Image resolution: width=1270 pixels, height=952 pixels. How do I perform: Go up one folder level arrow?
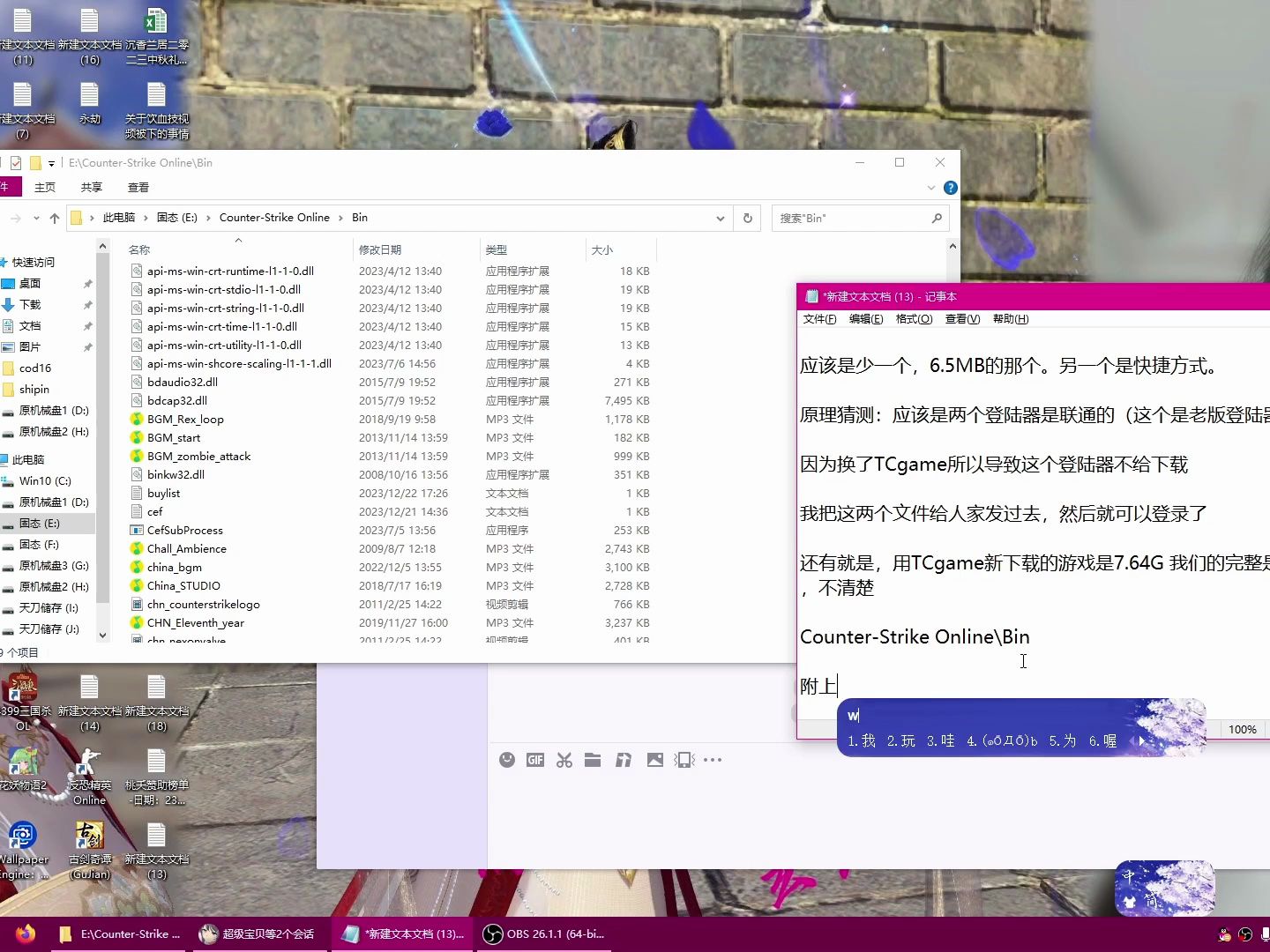click(x=55, y=218)
